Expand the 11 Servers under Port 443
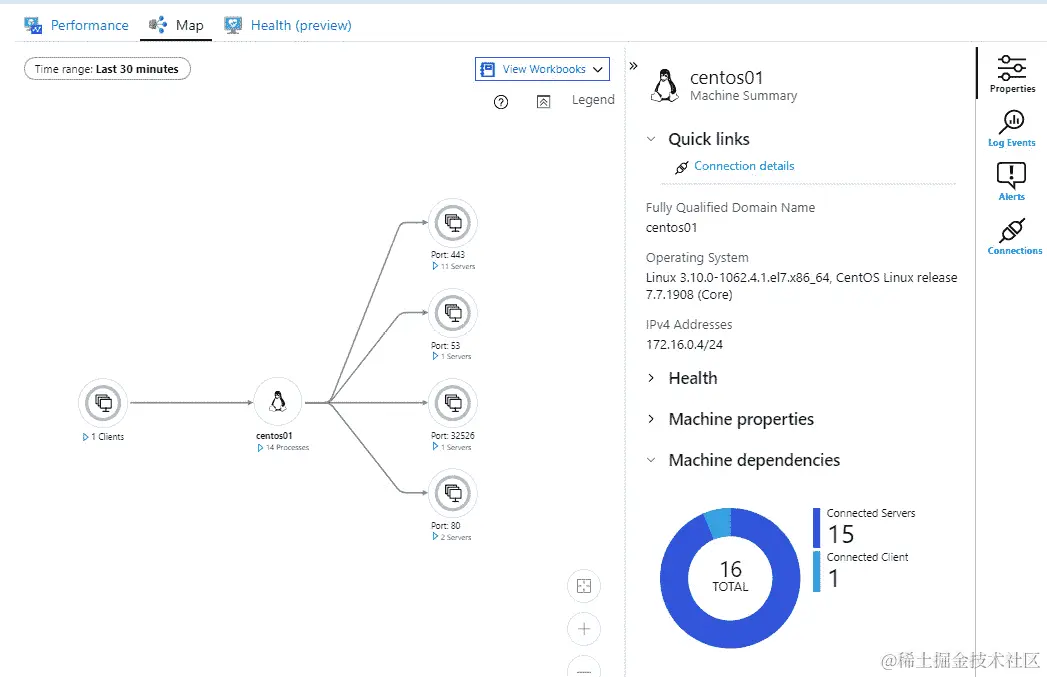 [435, 266]
